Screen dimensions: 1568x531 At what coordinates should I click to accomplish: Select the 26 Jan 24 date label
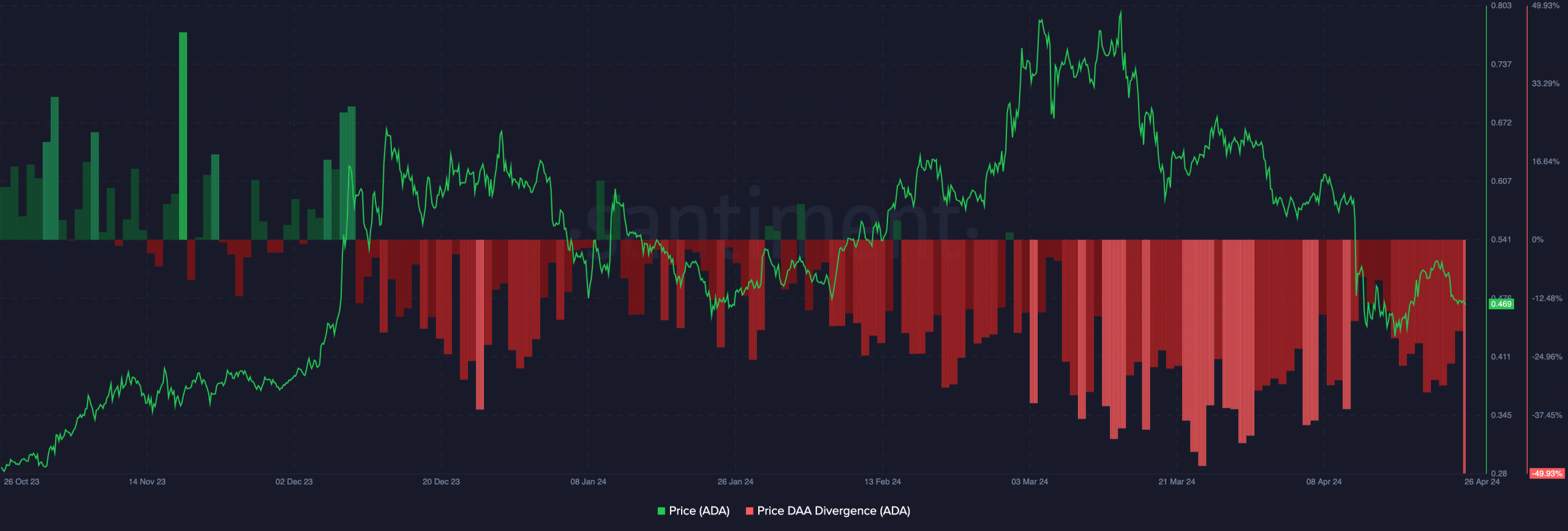[x=735, y=482]
